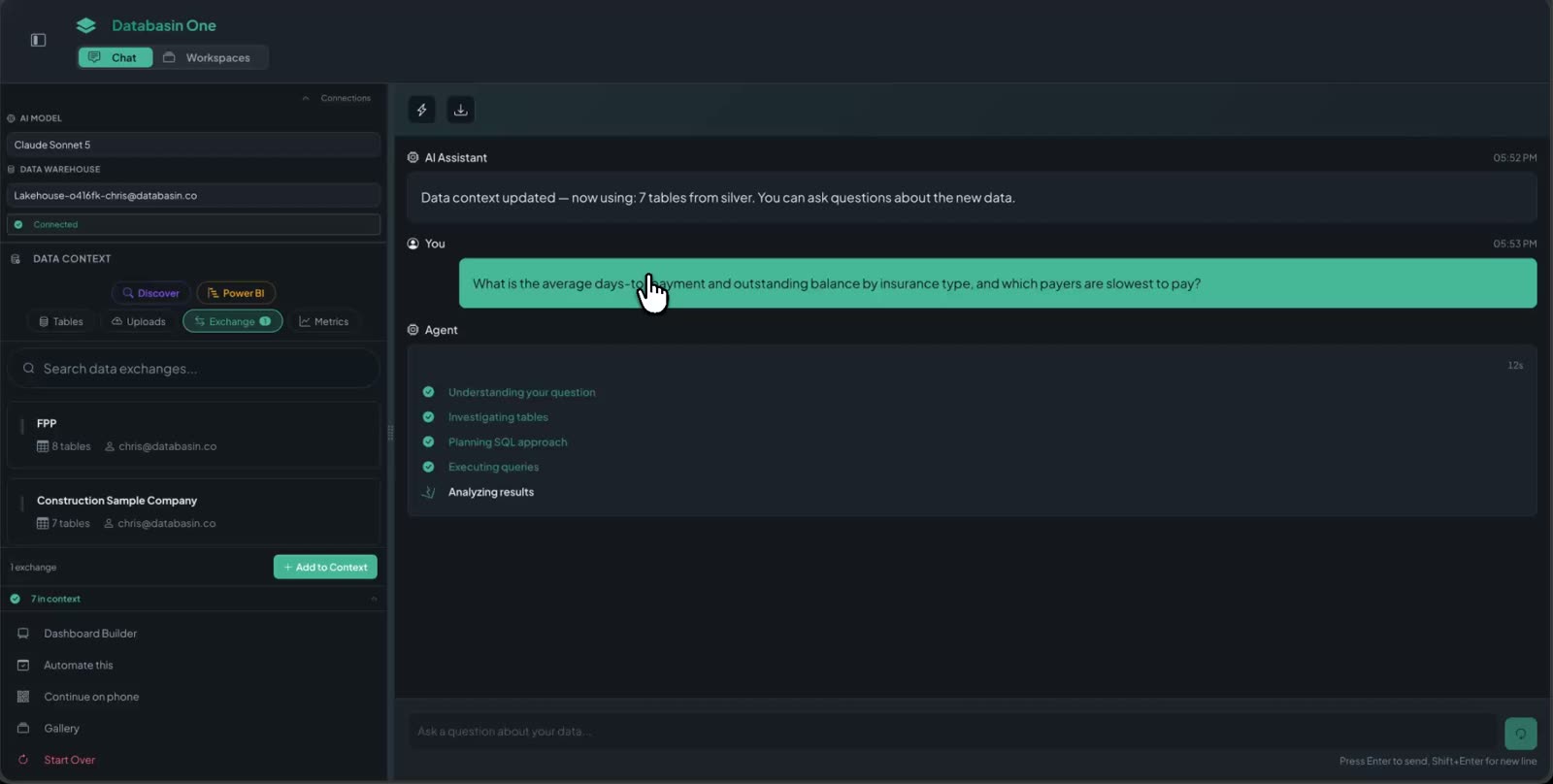The image size is (1553, 784).
Task: Click the lightning bolt quick actions icon
Action: point(421,110)
